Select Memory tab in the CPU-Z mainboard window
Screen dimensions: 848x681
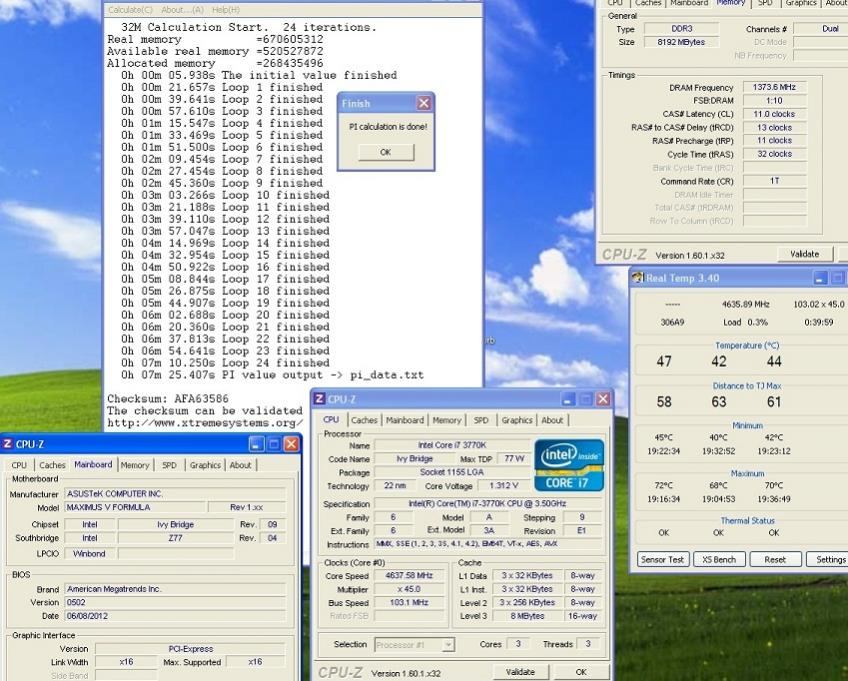[135, 465]
